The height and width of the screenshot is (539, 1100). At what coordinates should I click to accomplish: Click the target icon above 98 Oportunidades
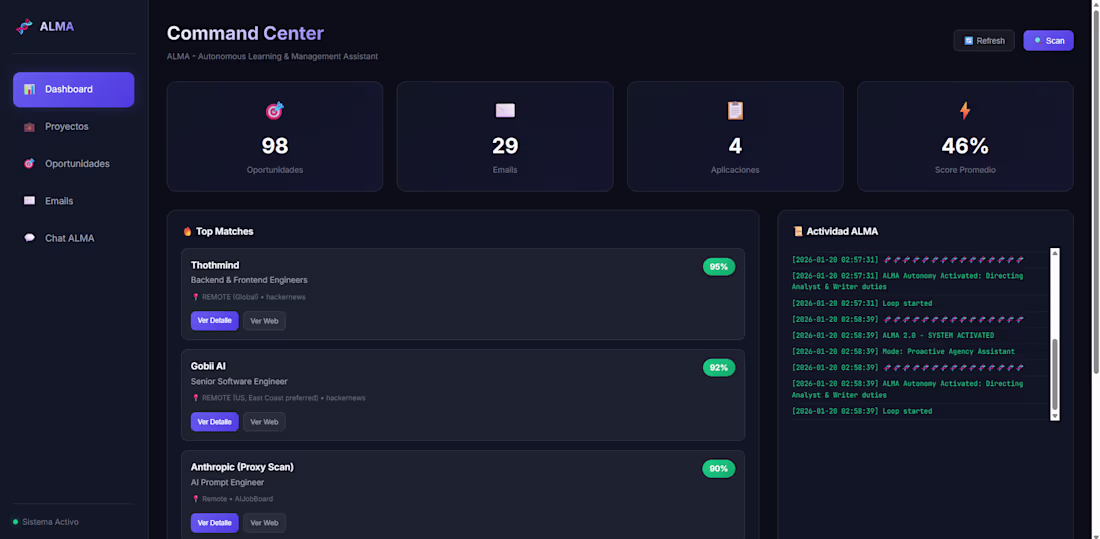[x=274, y=110]
